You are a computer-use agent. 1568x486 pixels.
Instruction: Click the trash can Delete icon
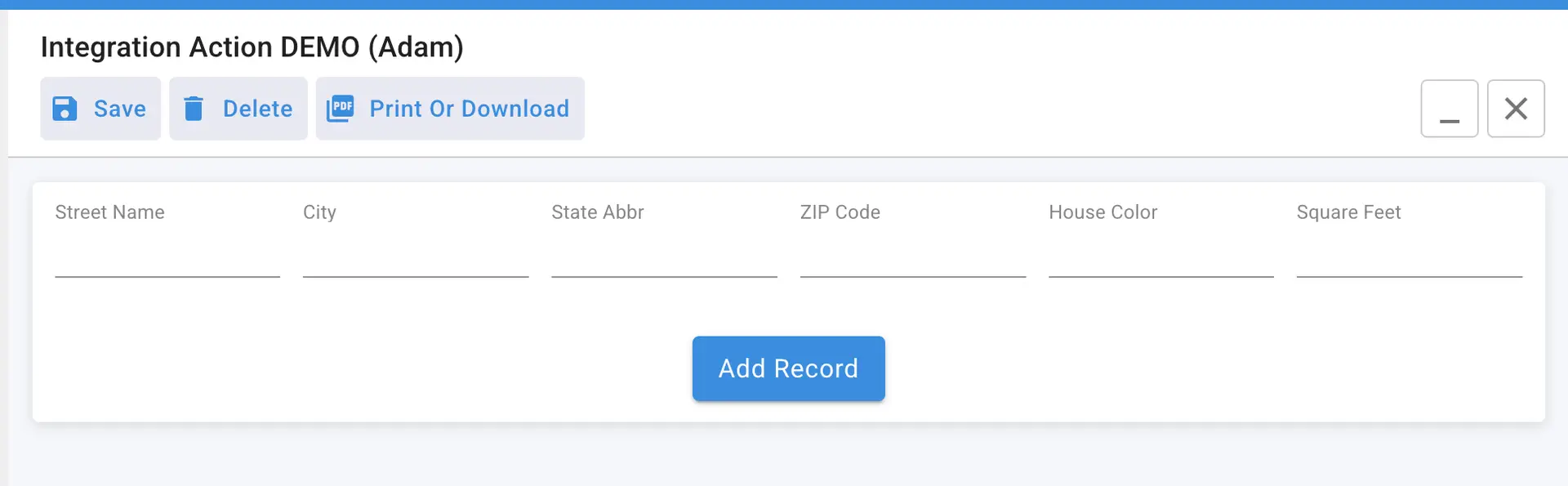coord(194,108)
